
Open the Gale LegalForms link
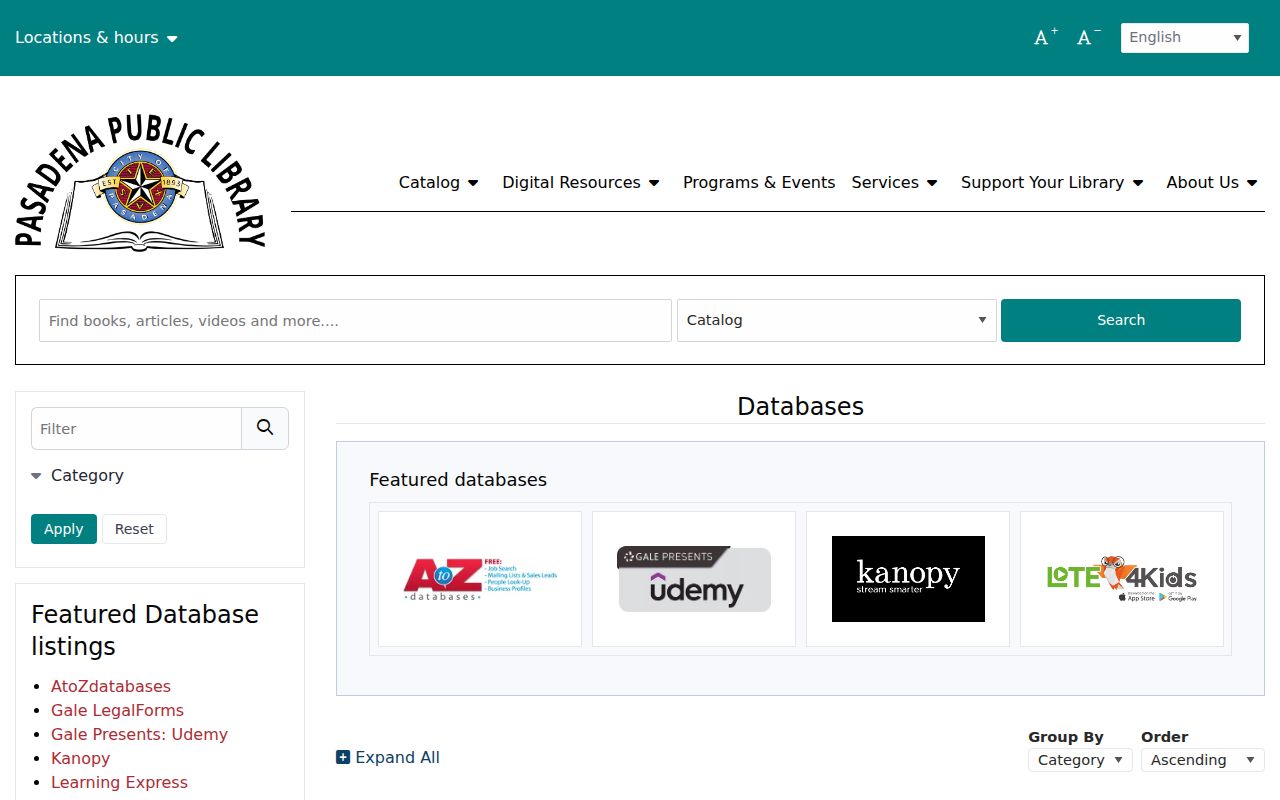tap(117, 710)
